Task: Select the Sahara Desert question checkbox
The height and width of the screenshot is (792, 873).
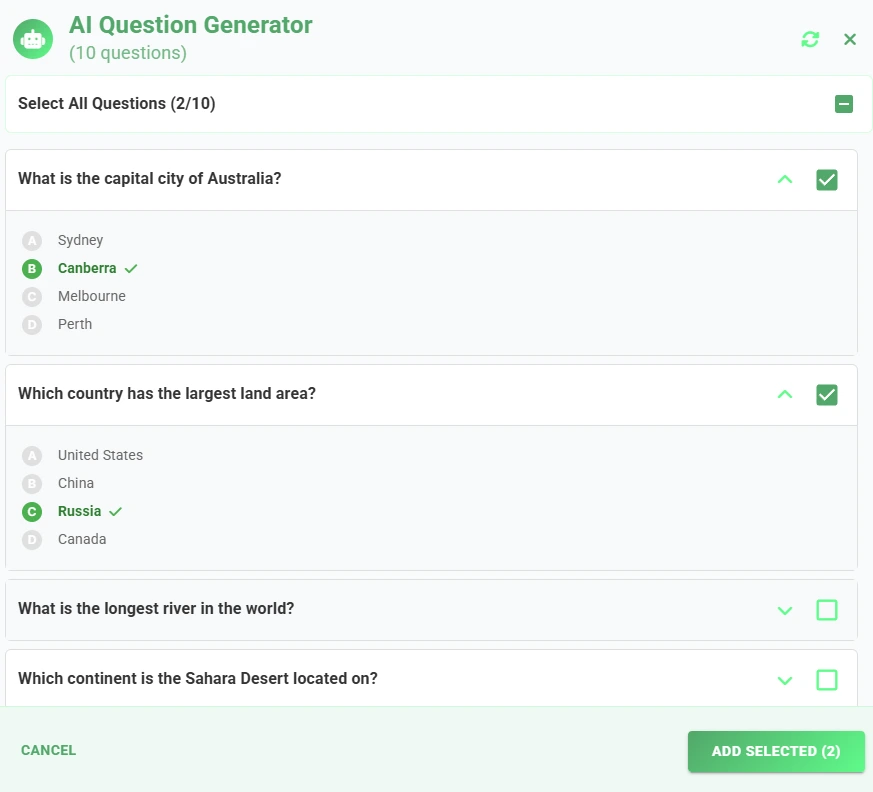Action: click(x=826, y=680)
